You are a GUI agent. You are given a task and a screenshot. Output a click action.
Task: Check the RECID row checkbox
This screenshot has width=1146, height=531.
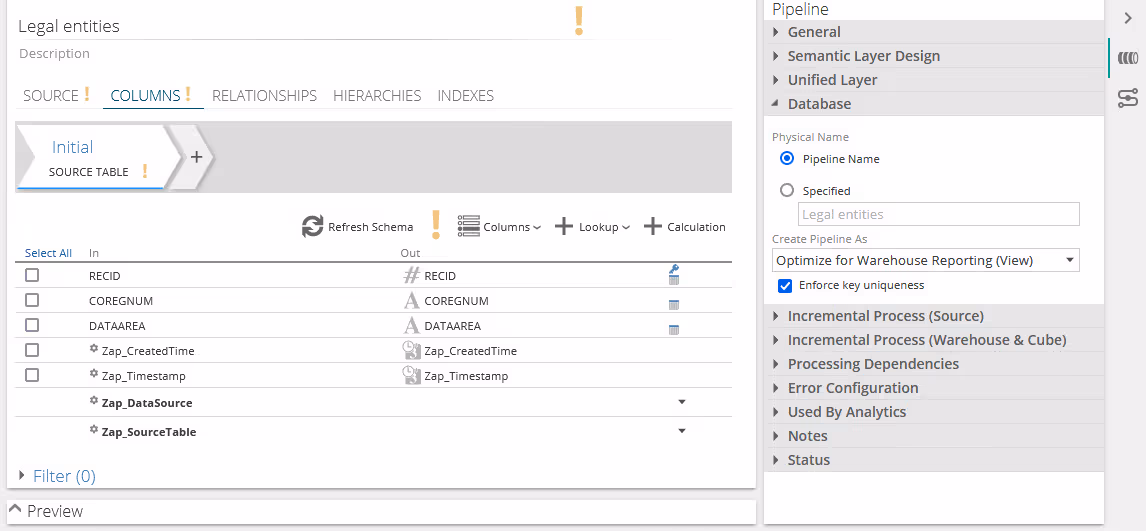(32, 275)
